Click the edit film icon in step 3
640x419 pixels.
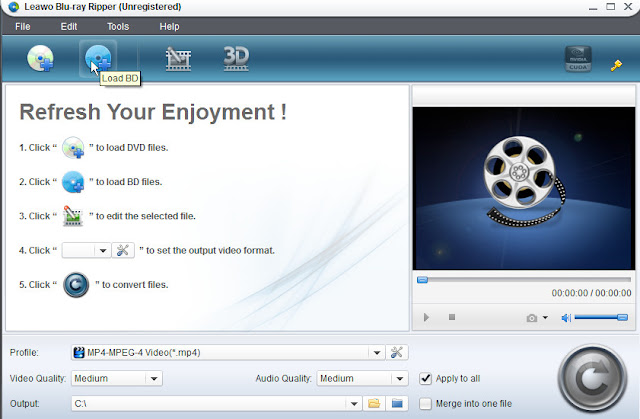73,216
